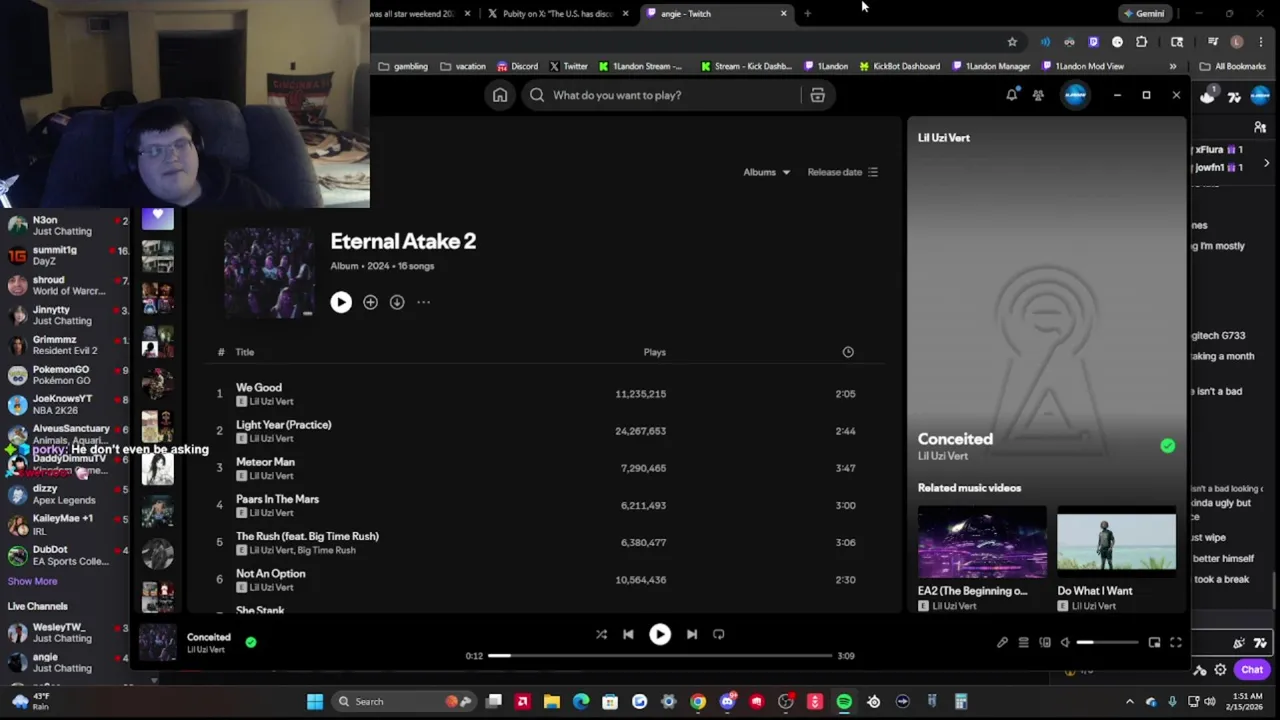Open the KickBot Dashboard bookmark
This screenshot has width=1280, height=720.
pos(898,66)
